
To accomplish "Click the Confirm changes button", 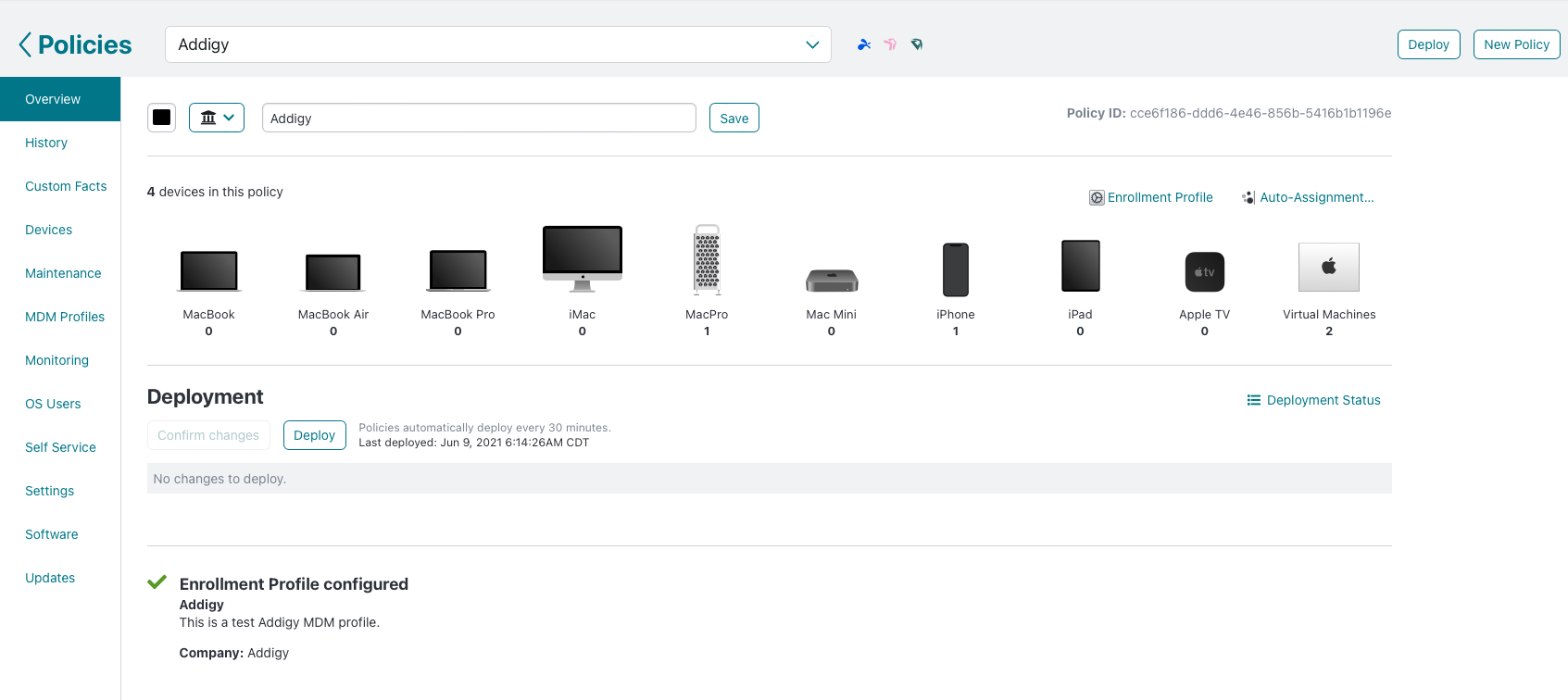I will click(208, 435).
